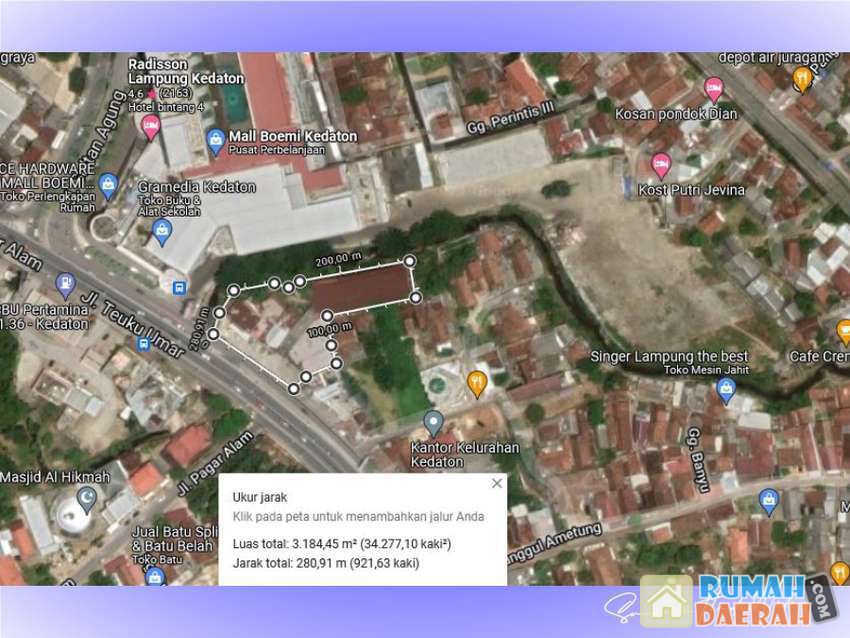Click the Cafe Crem orange marker

pyautogui.click(x=842, y=332)
